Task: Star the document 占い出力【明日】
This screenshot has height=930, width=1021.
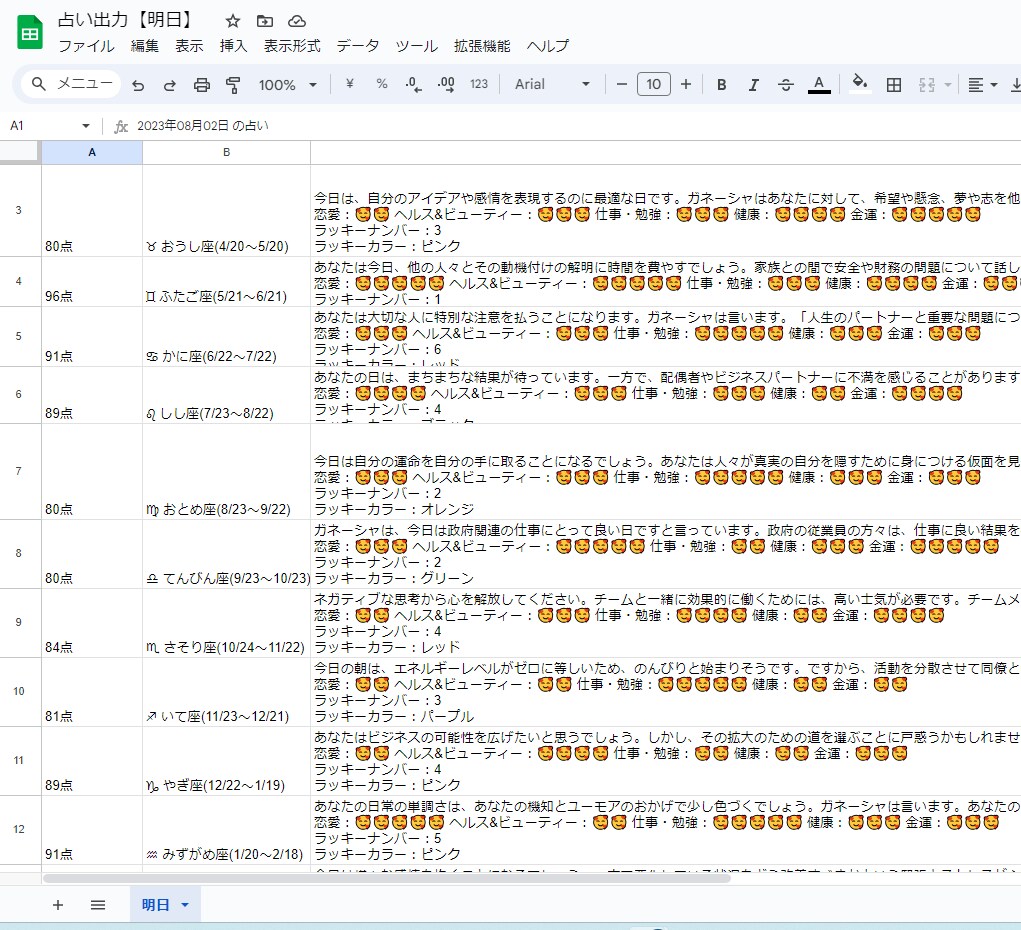Action: point(232,21)
